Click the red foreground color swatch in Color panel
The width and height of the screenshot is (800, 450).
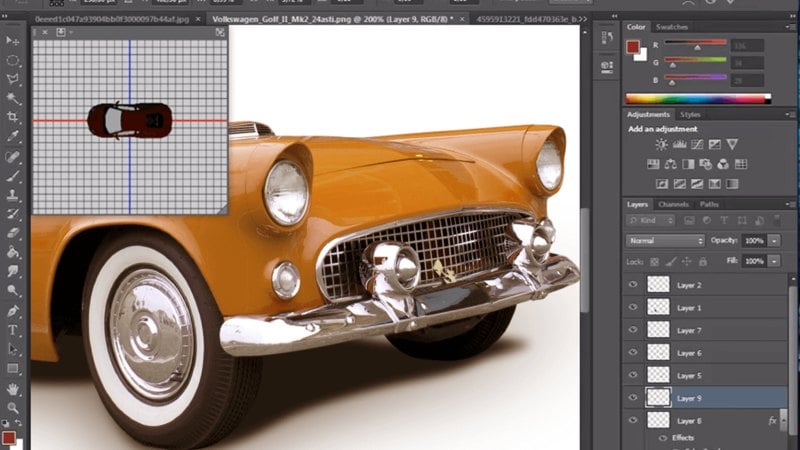[x=633, y=47]
